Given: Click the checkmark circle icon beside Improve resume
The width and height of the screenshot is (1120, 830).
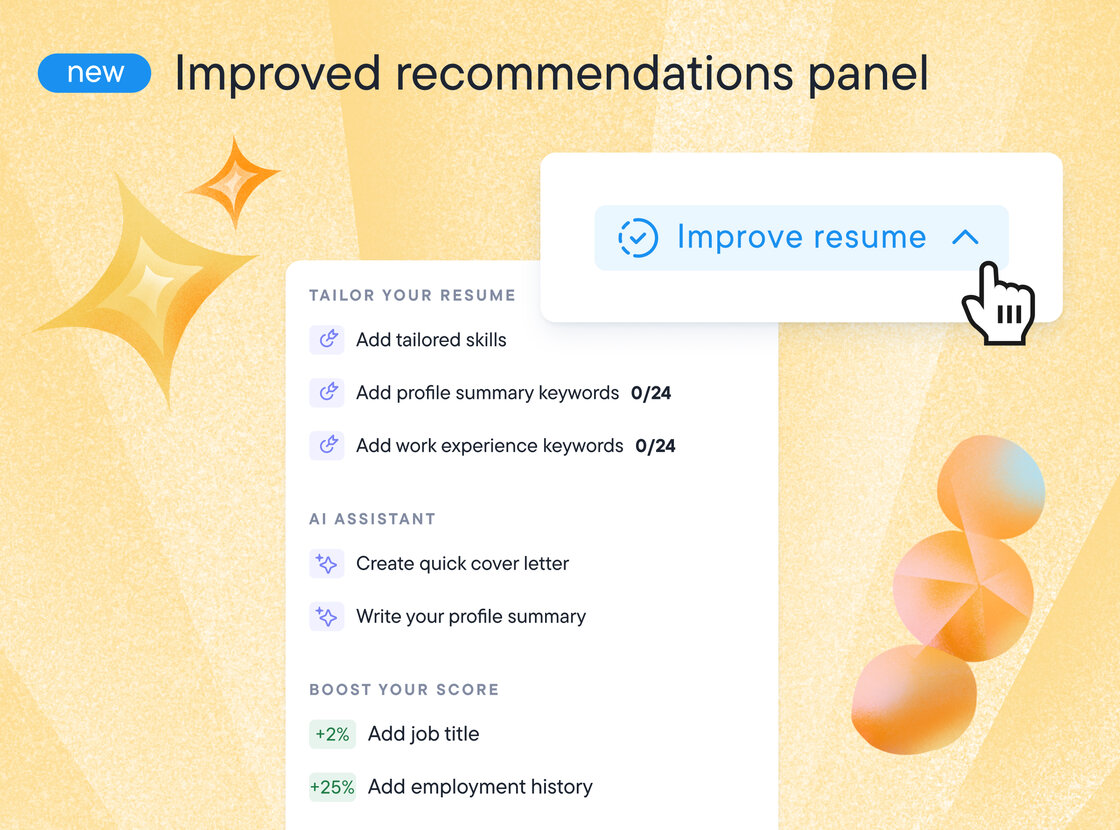Looking at the screenshot, I should pos(640,237).
